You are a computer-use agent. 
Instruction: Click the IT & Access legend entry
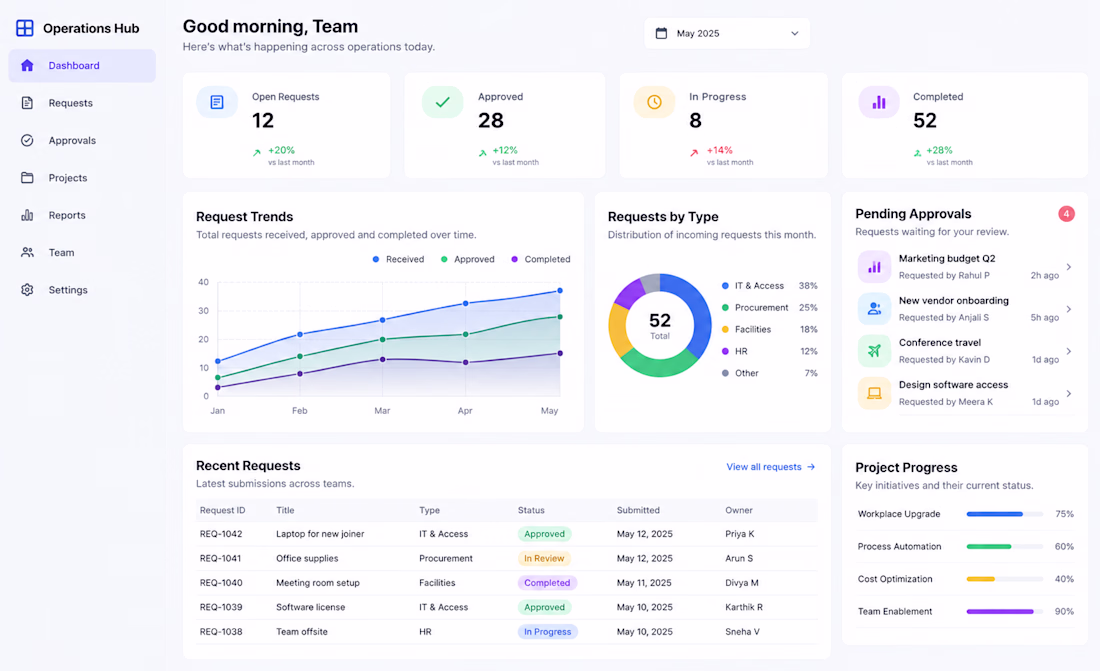770,286
